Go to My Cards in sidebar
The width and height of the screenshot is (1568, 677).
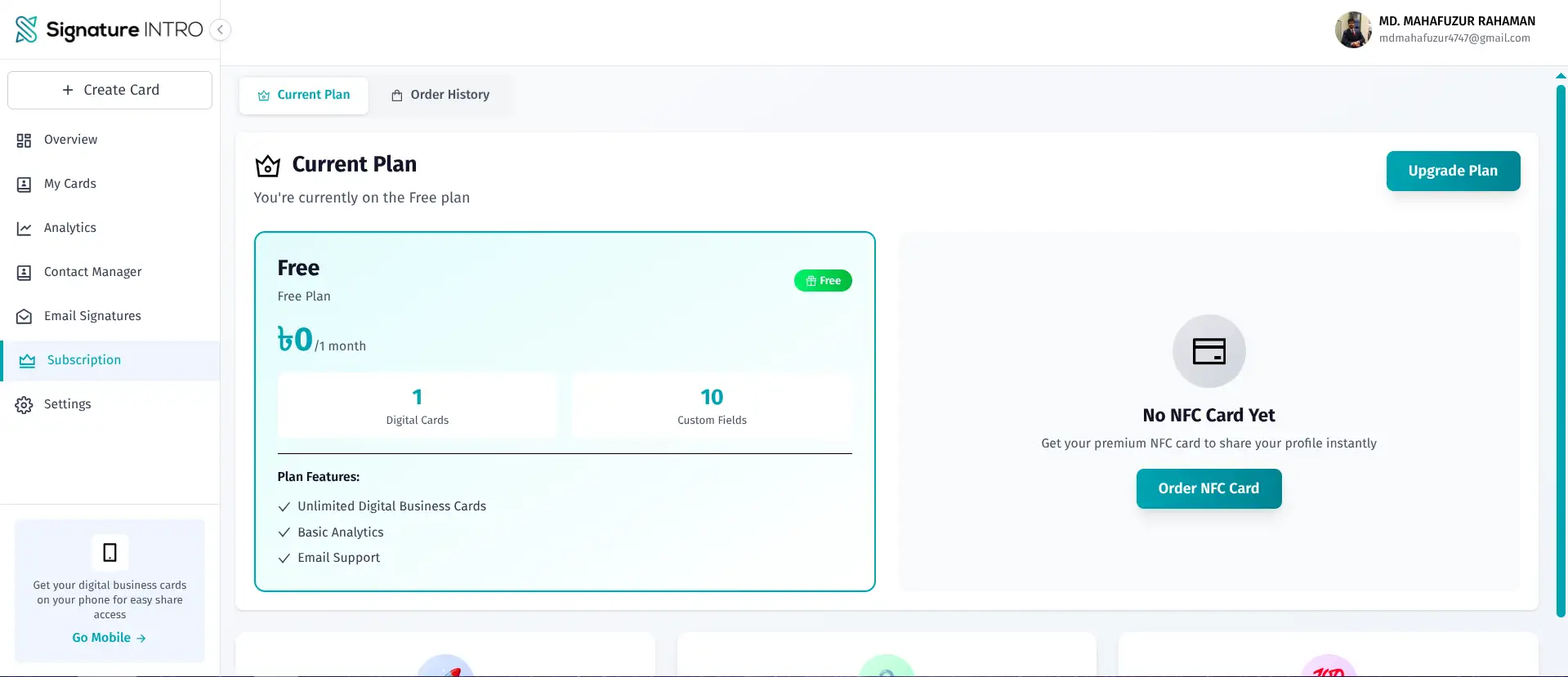(x=69, y=184)
